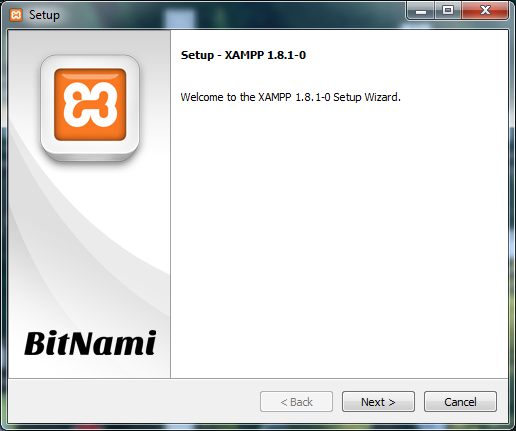516x431 pixels.
Task: Click the 'Welcome to the XAMPP' text
Action: [290, 97]
